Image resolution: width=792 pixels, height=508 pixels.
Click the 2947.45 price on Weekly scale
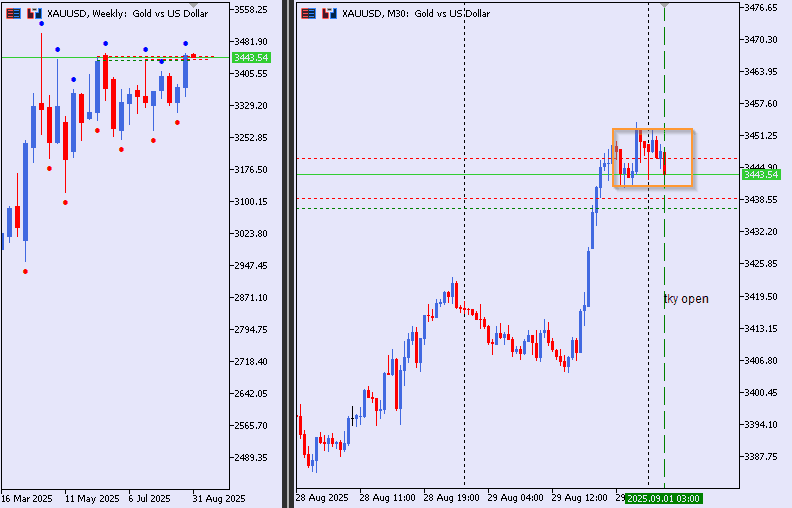[251, 266]
